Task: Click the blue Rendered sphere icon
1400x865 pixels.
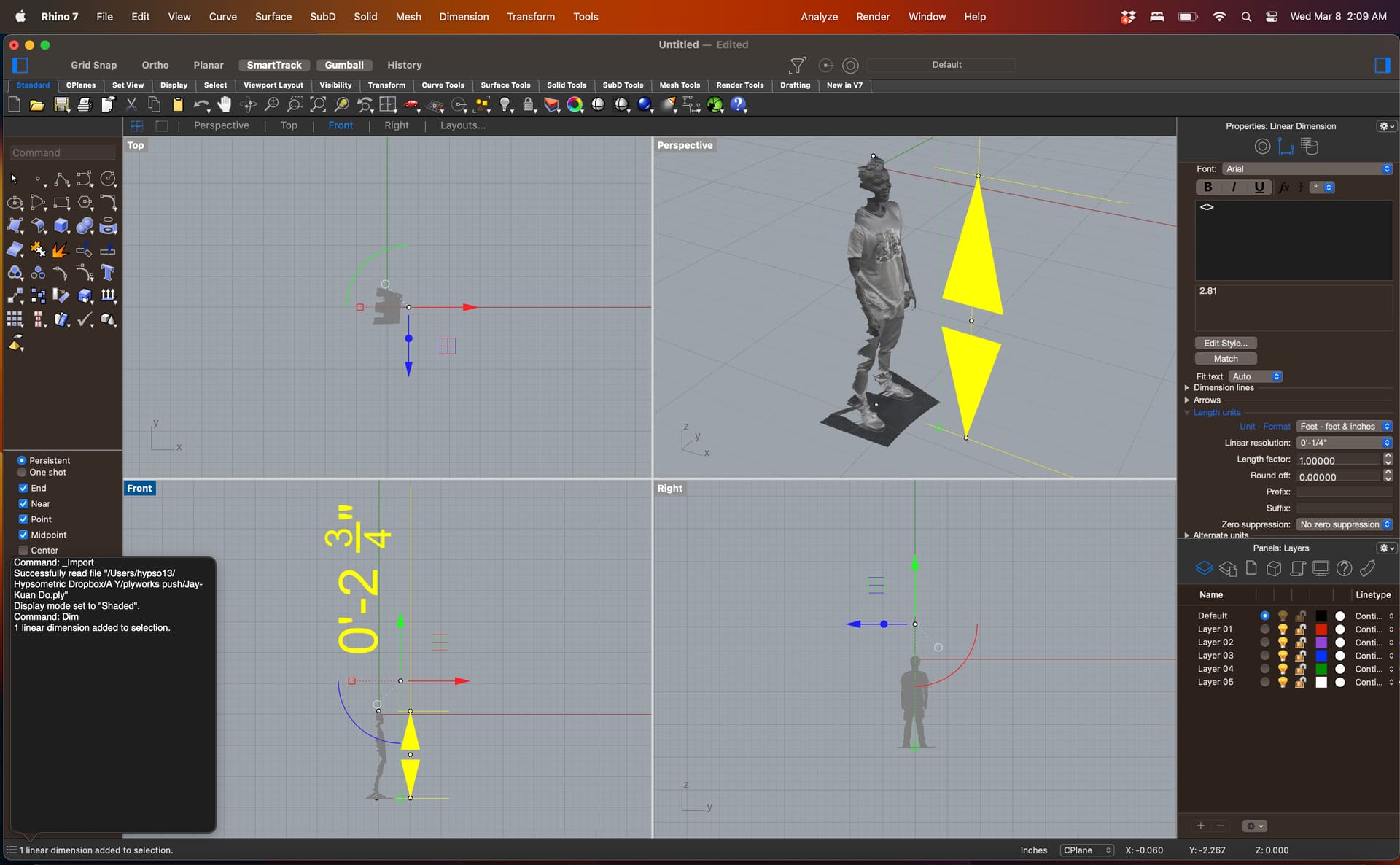Action: pos(645,105)
